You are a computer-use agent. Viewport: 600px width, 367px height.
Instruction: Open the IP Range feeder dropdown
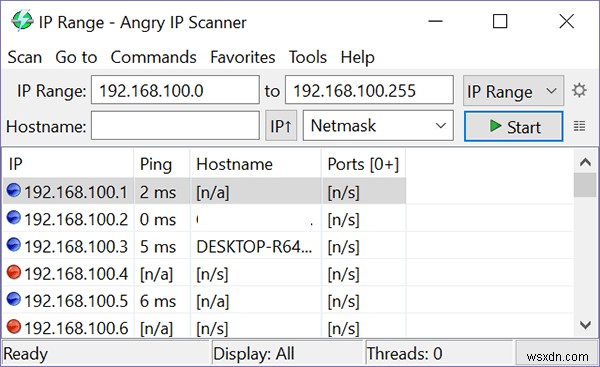(513, 91)
